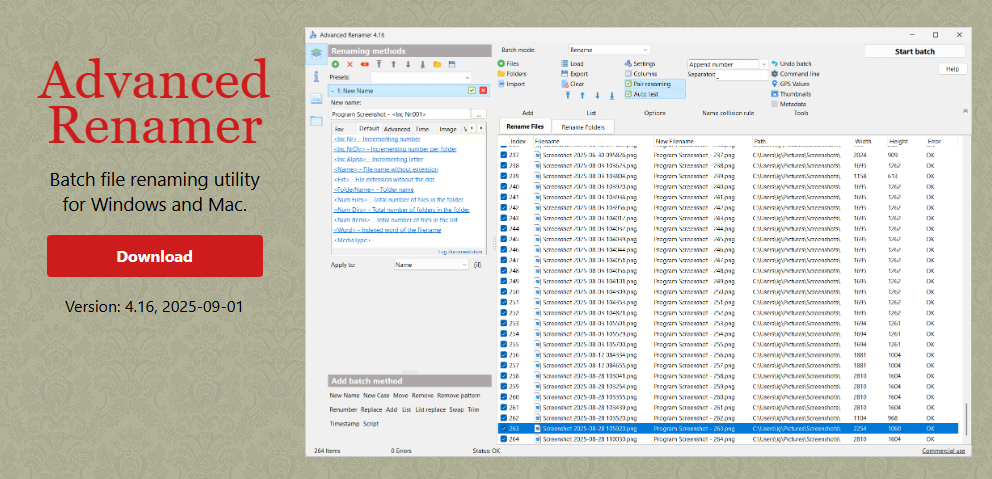
Task: Click the Separator input field
Action: 741,75
